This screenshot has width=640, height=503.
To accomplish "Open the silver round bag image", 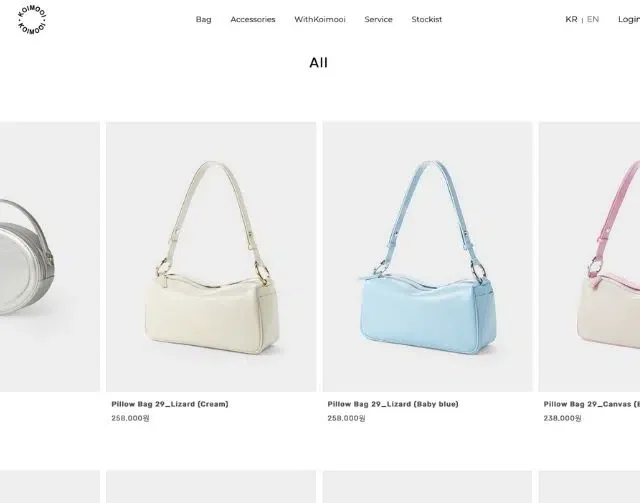I will coord(50,257).
